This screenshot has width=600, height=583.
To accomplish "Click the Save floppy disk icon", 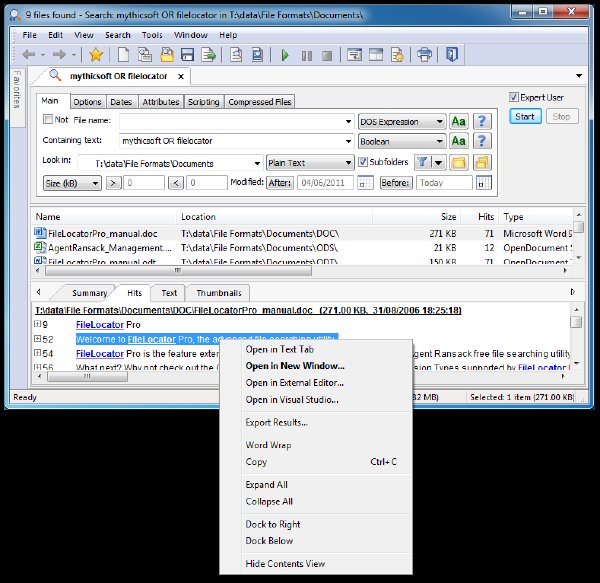I will click(188, 55).
